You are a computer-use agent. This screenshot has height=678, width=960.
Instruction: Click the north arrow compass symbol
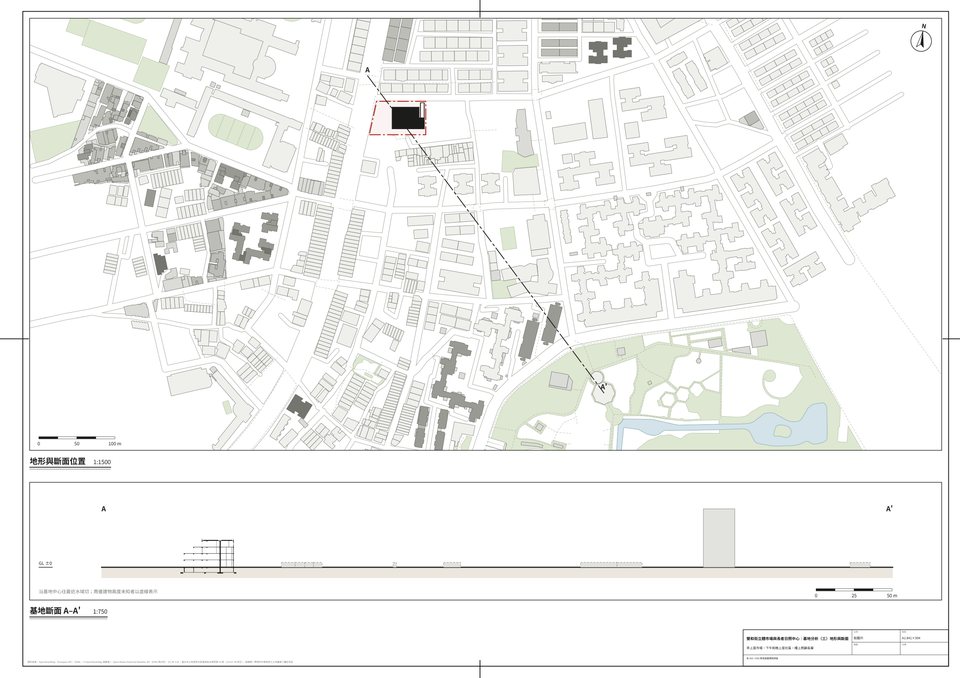pos(923,38)
